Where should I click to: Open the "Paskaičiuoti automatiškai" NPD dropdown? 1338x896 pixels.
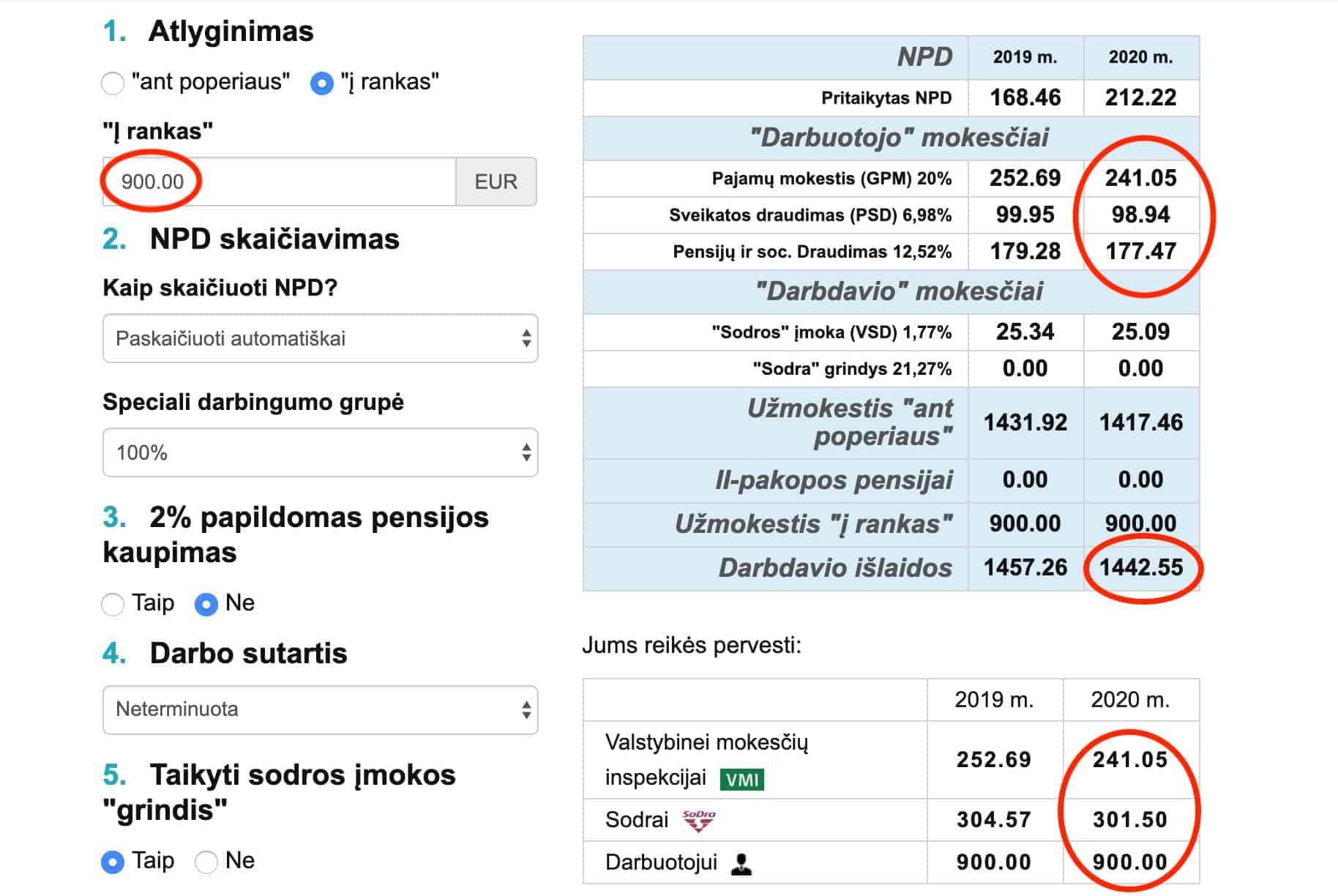320,338
